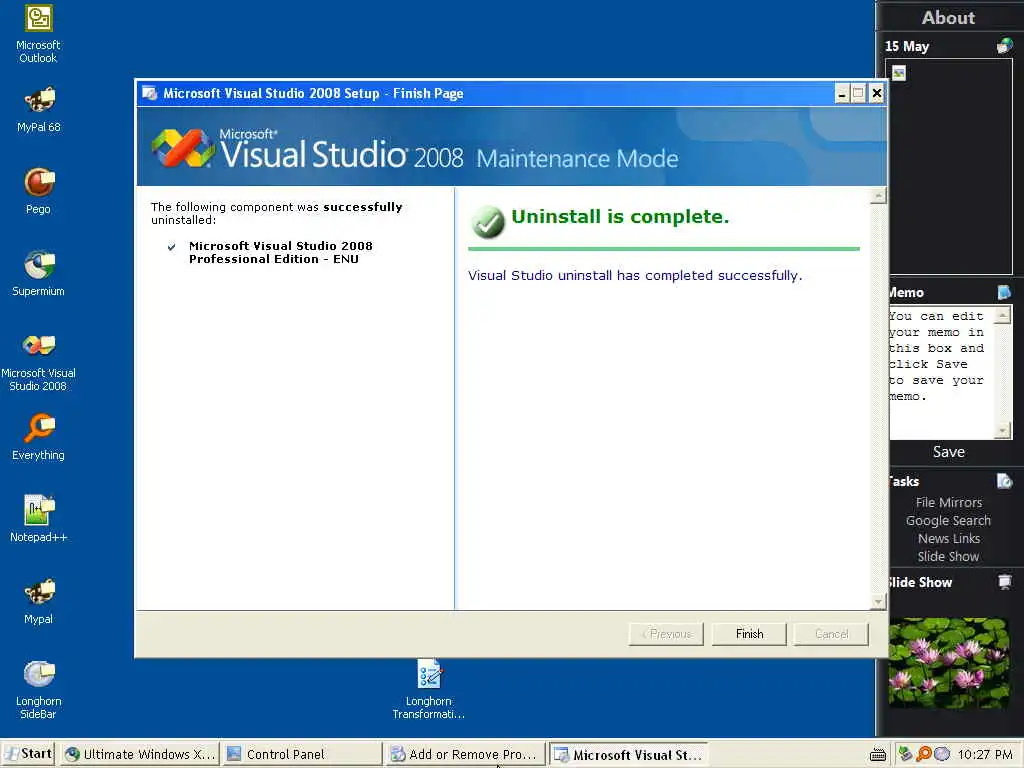Minimize the Visual Studio setup window
Screen dimensions: 1024x768
click(842, 93)
